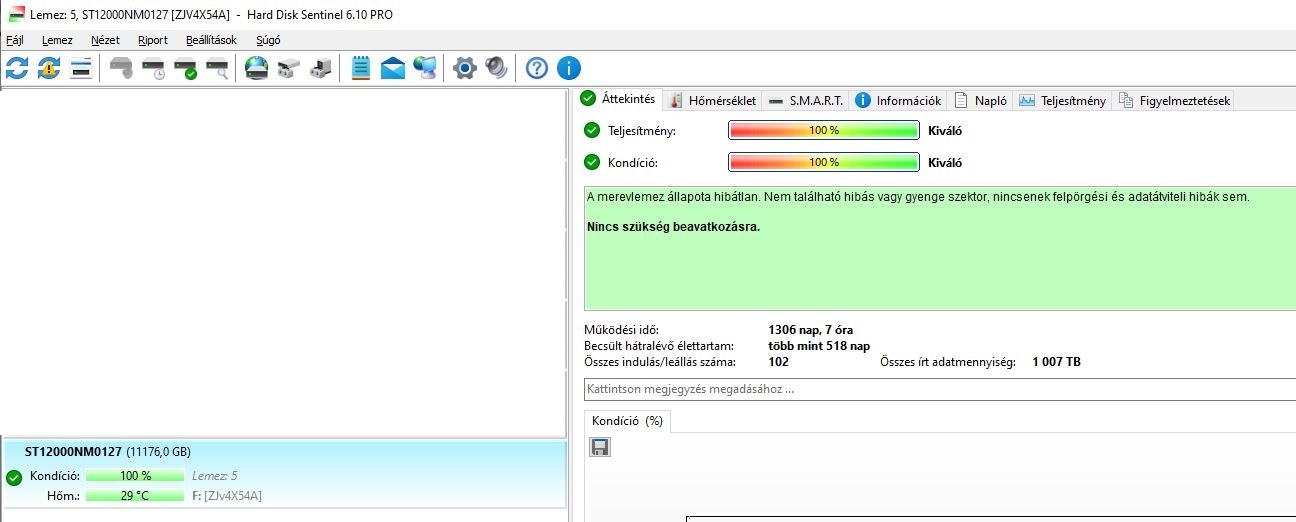Click the floppy save icon below Kondíció tab
Image resolution: width=1296 pixels, height=522 pixels.
600,447
